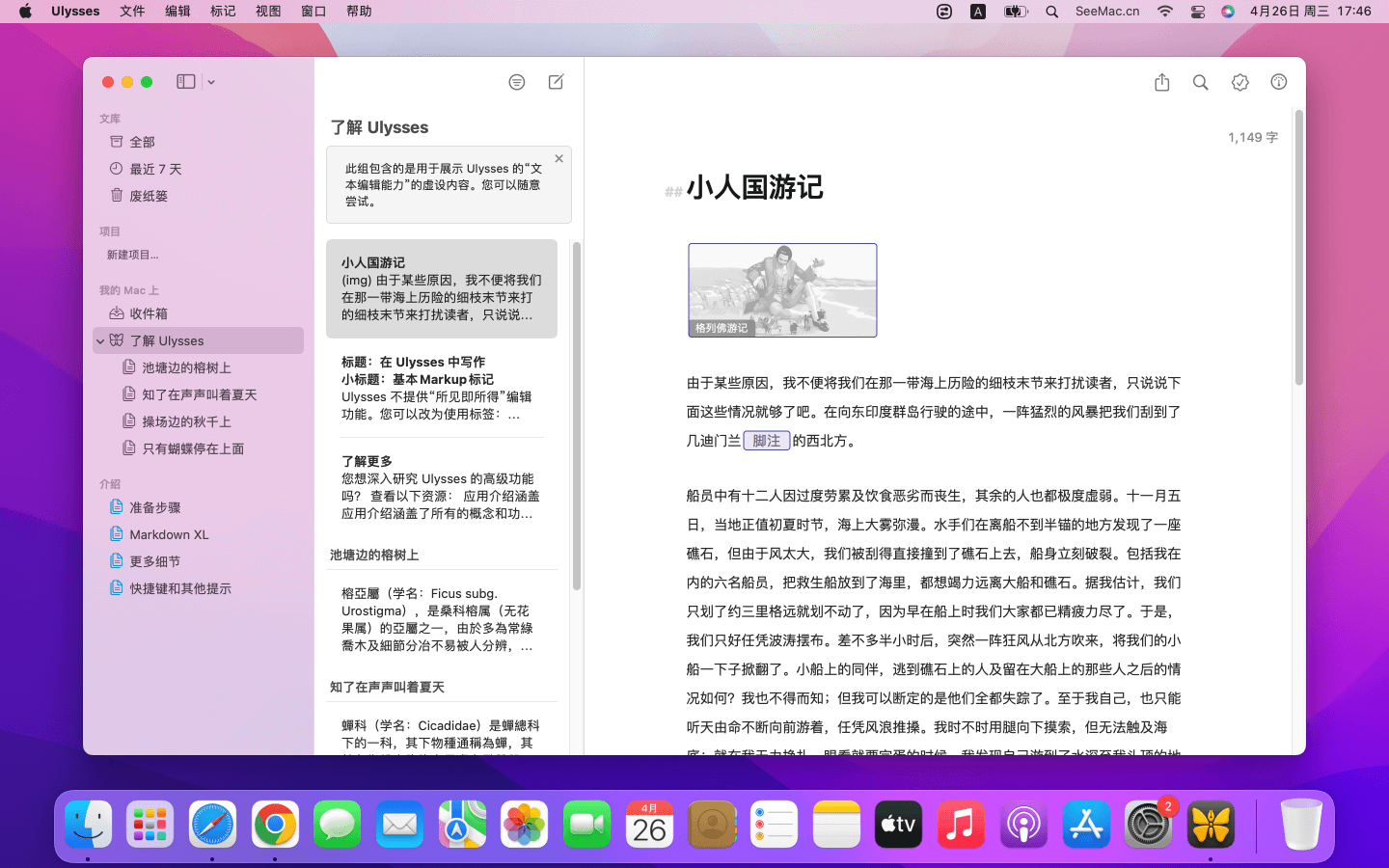Create a new sheet with compose icon
1389x868 pixels.
(x=557, y=82)
